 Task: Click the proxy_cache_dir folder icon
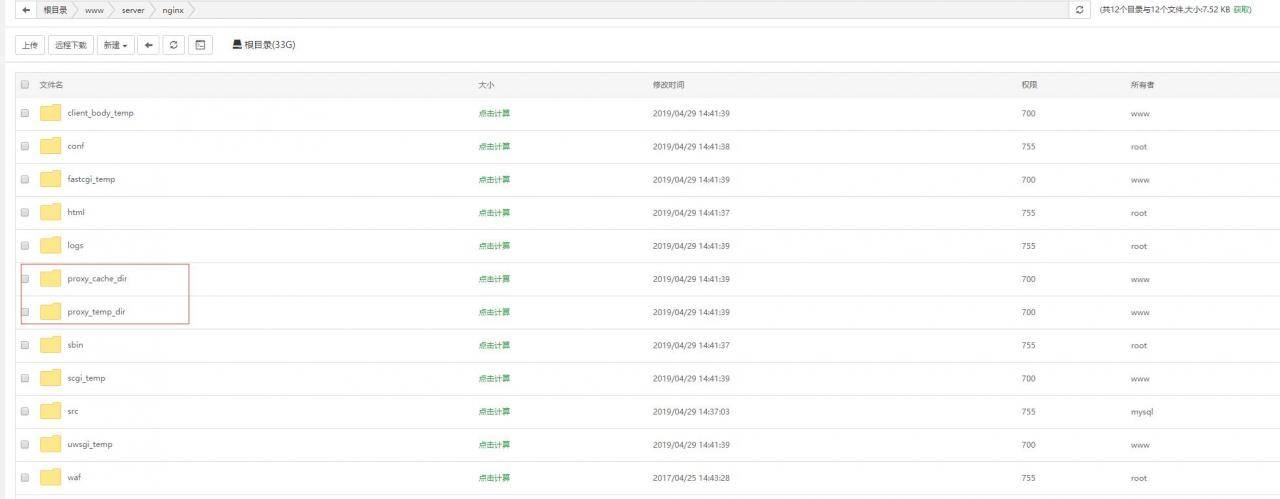tap(51, 279)
